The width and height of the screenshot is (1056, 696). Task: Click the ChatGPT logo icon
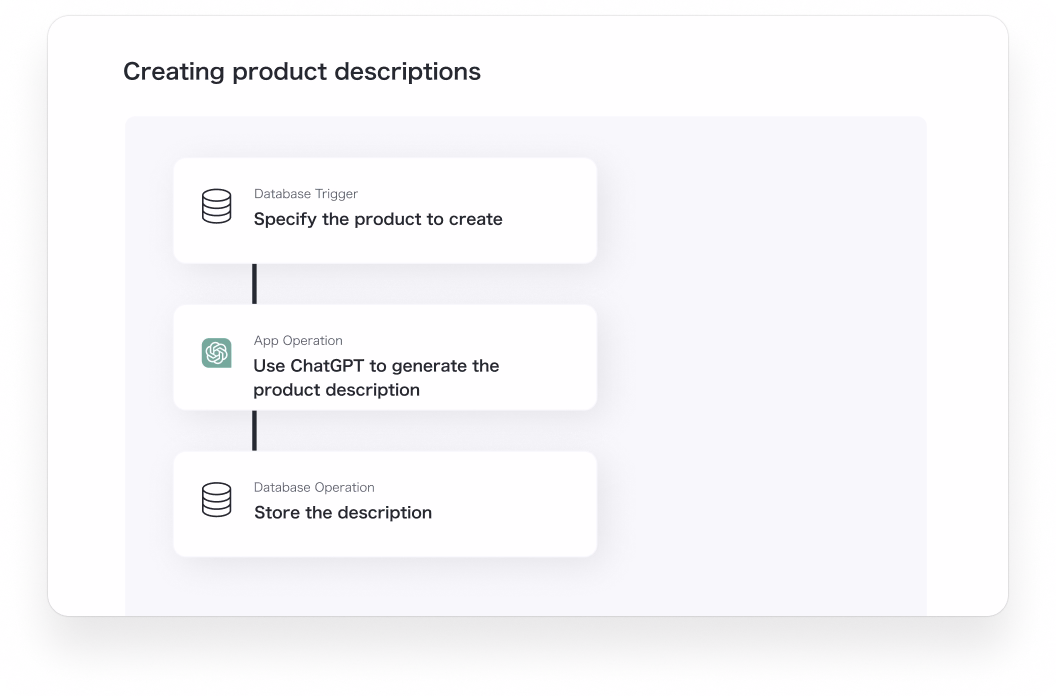[216, 353]
